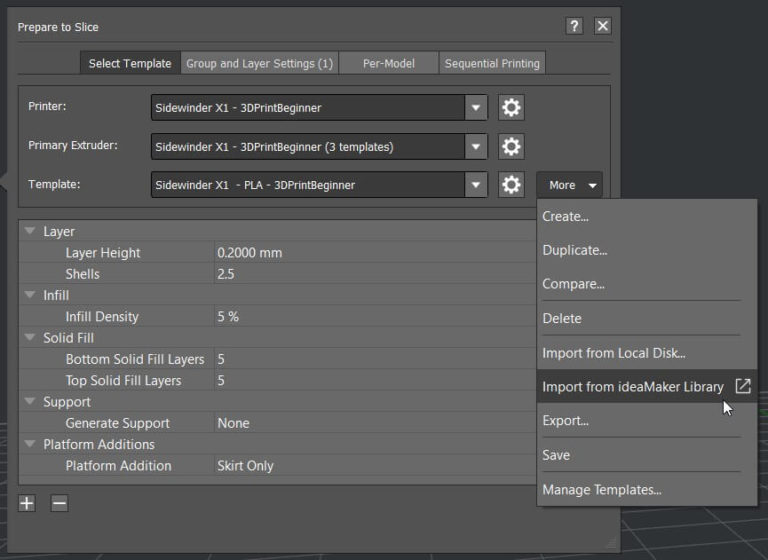Open Primary Extruder settings gear icon
The height and width of the screenshot is (560, 768).
click(x=511, y=146)
